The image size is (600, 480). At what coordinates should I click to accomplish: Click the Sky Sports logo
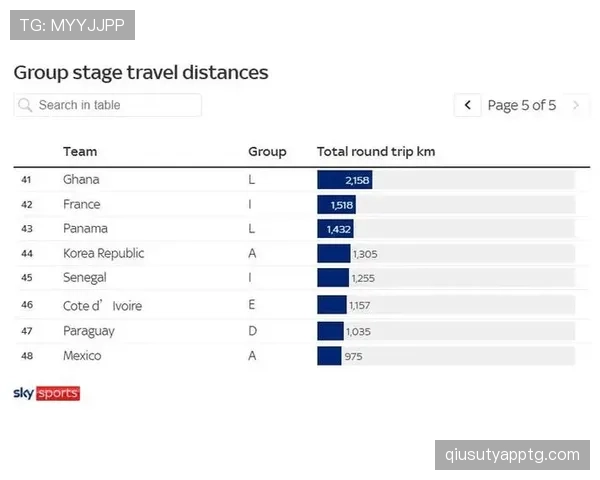[x=47, y=393]
